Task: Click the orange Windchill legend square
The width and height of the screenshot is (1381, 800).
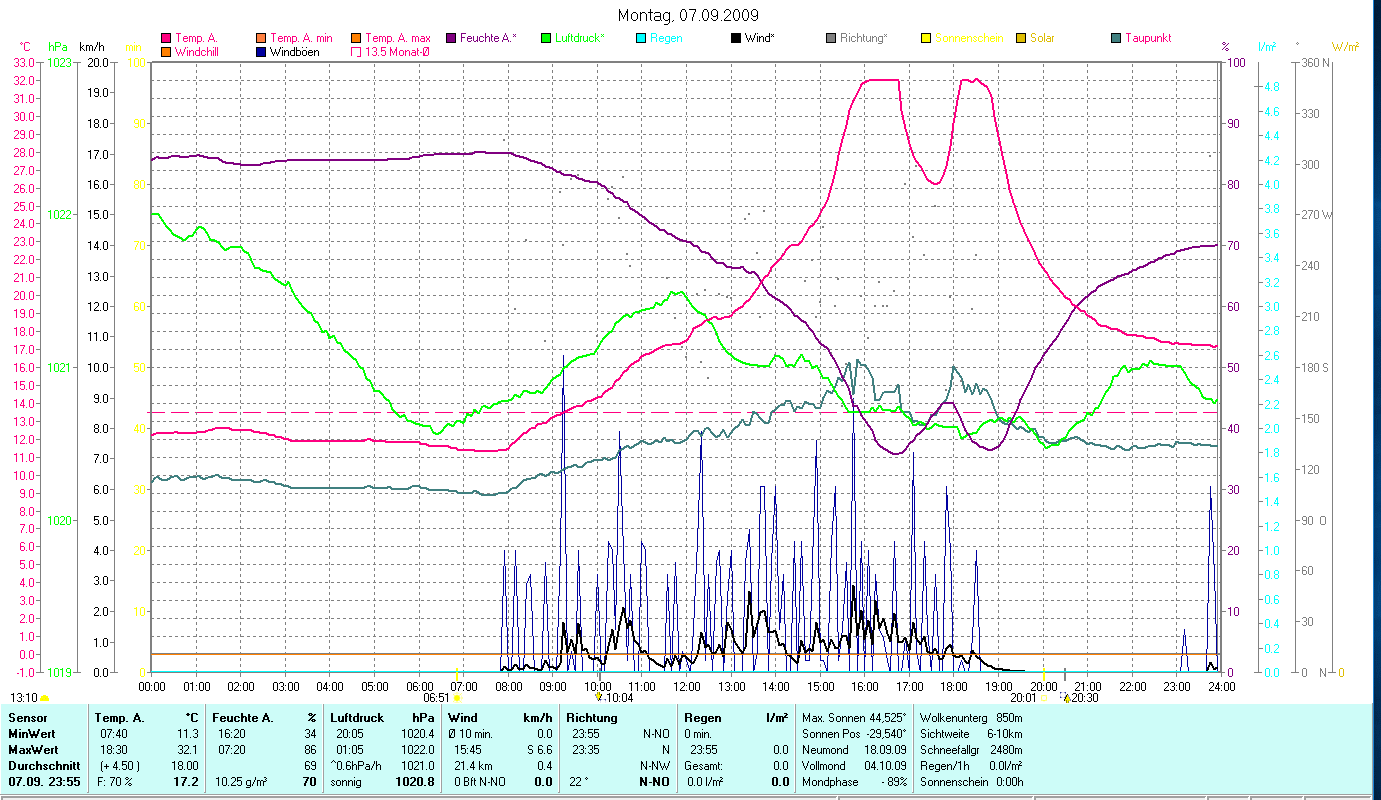Action: point(166,52)
